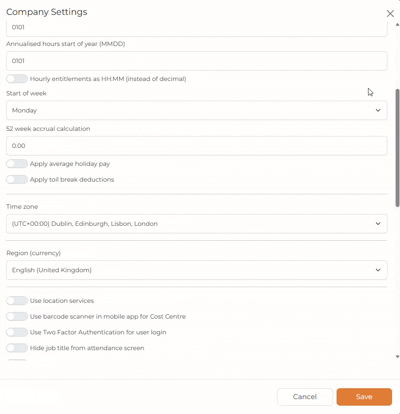Click the Annualised hours start of year field
This screenshot has height=414, width=400.
point(197,61)
